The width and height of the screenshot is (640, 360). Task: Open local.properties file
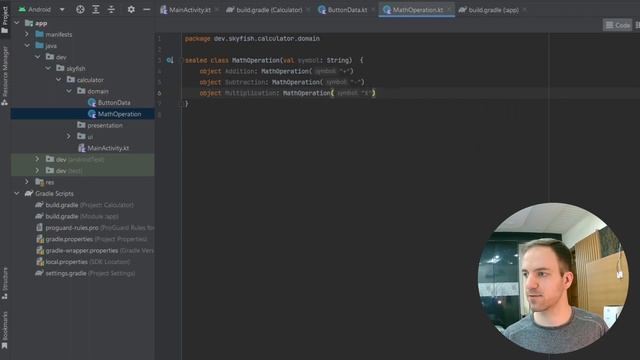87,262
